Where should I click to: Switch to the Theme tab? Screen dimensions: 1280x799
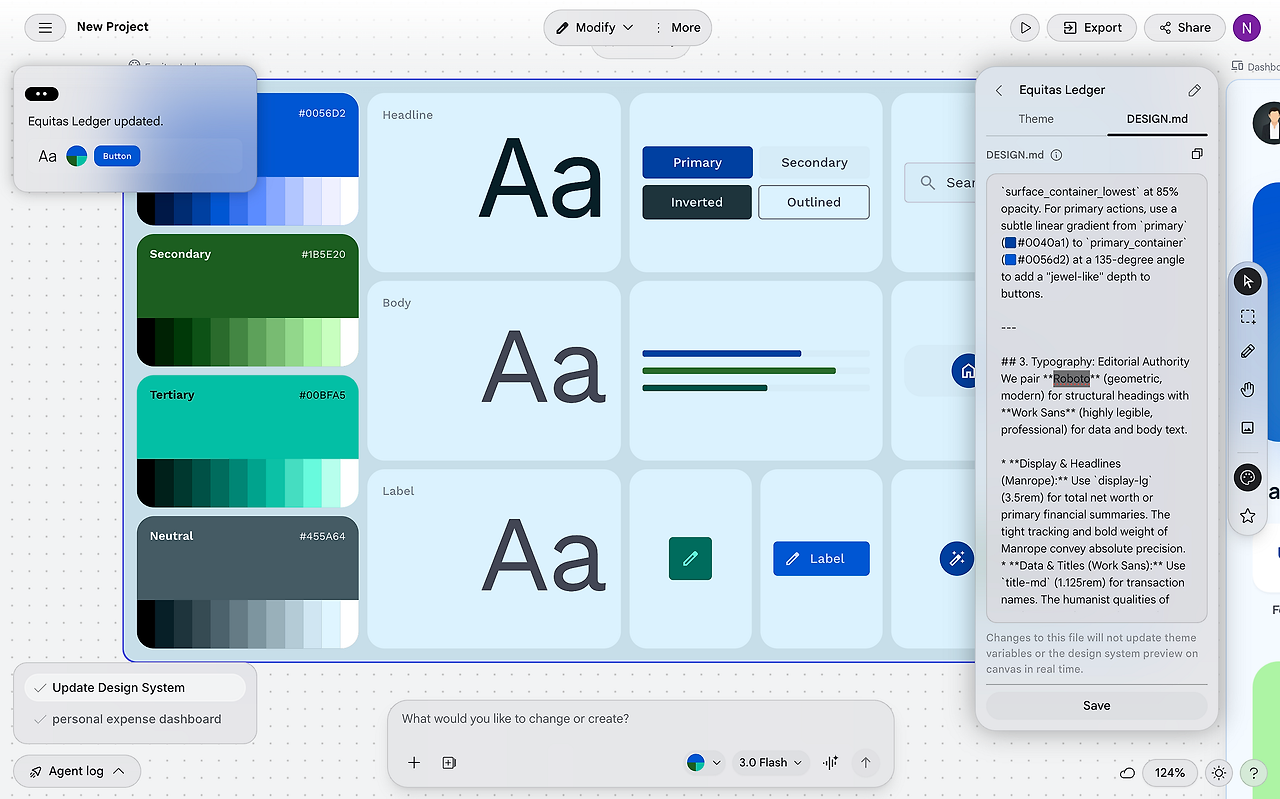pos(1036,119)
